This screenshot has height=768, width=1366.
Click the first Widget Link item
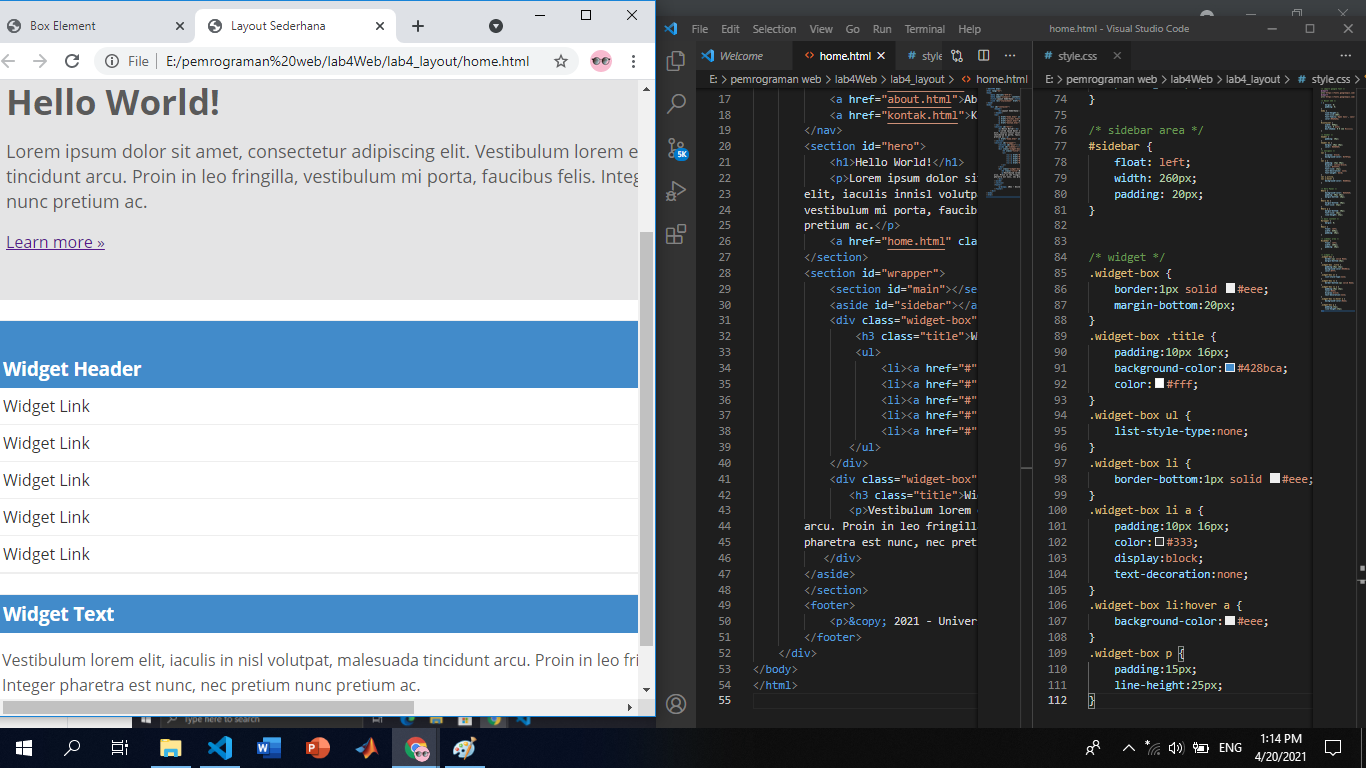pos(46,405)
